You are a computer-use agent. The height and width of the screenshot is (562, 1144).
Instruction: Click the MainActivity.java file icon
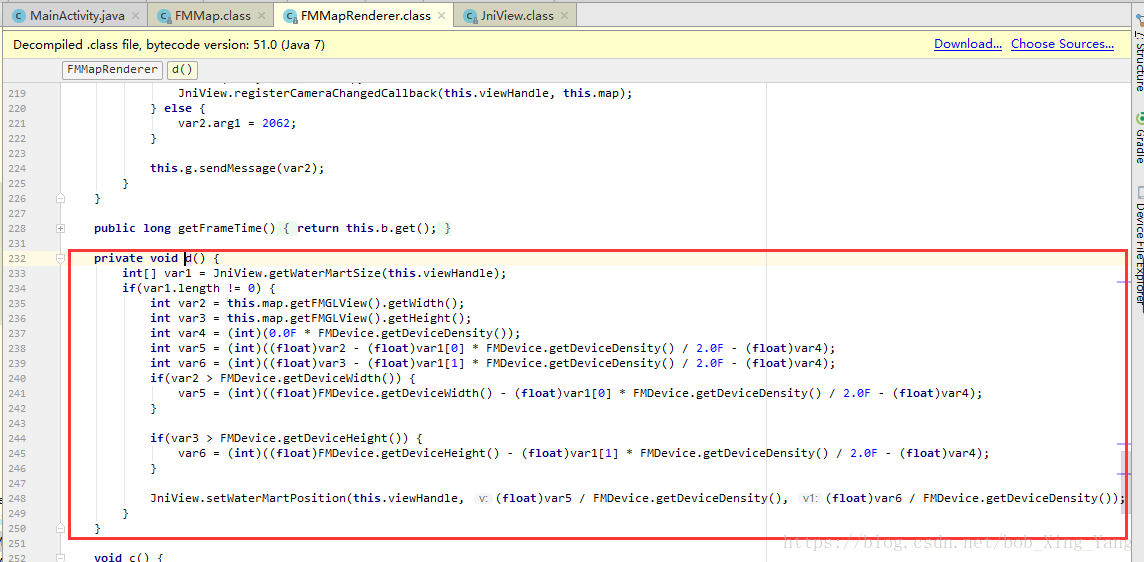[x=20, y=16]
